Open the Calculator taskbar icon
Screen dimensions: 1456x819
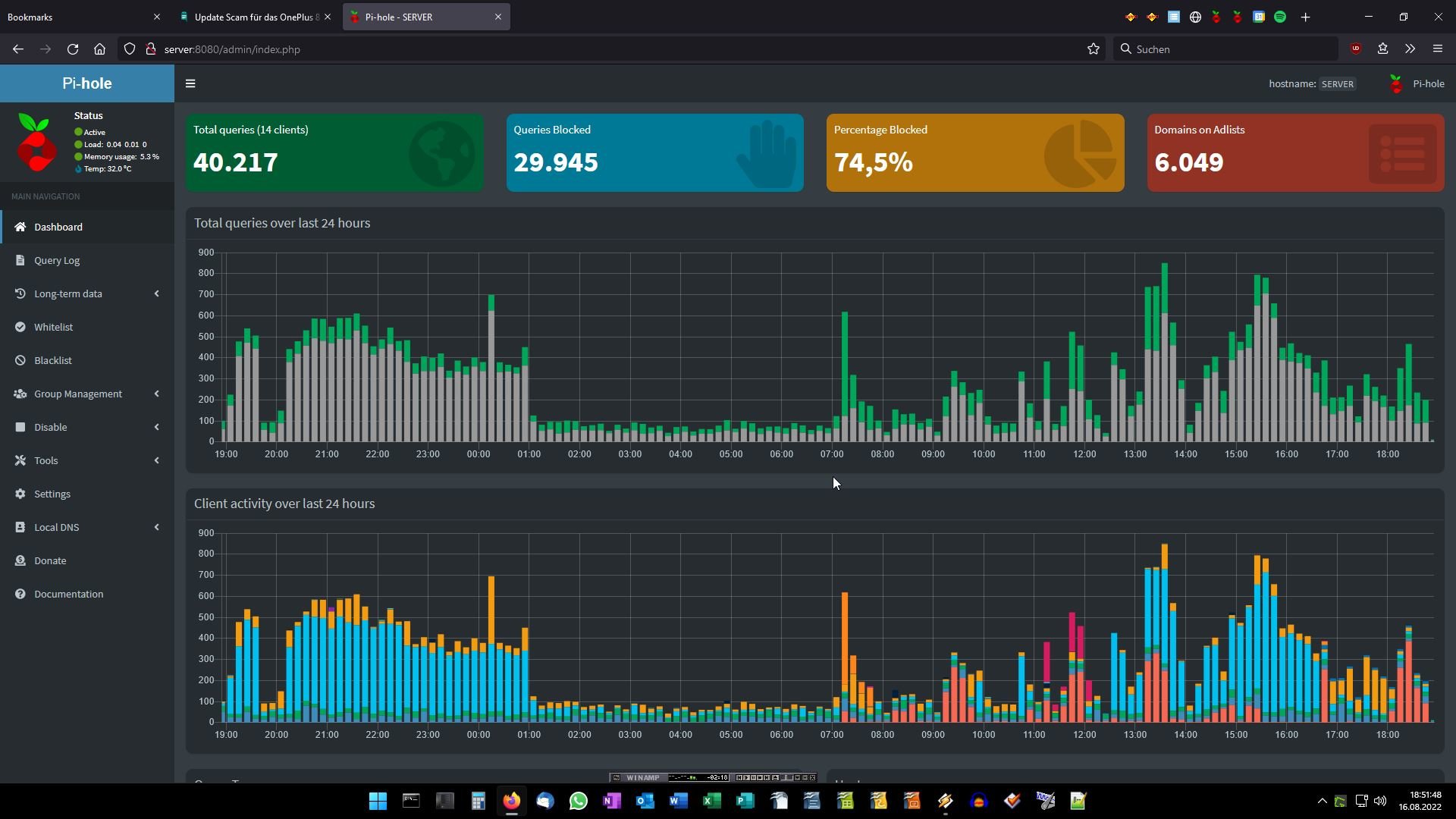coord(478,801)
